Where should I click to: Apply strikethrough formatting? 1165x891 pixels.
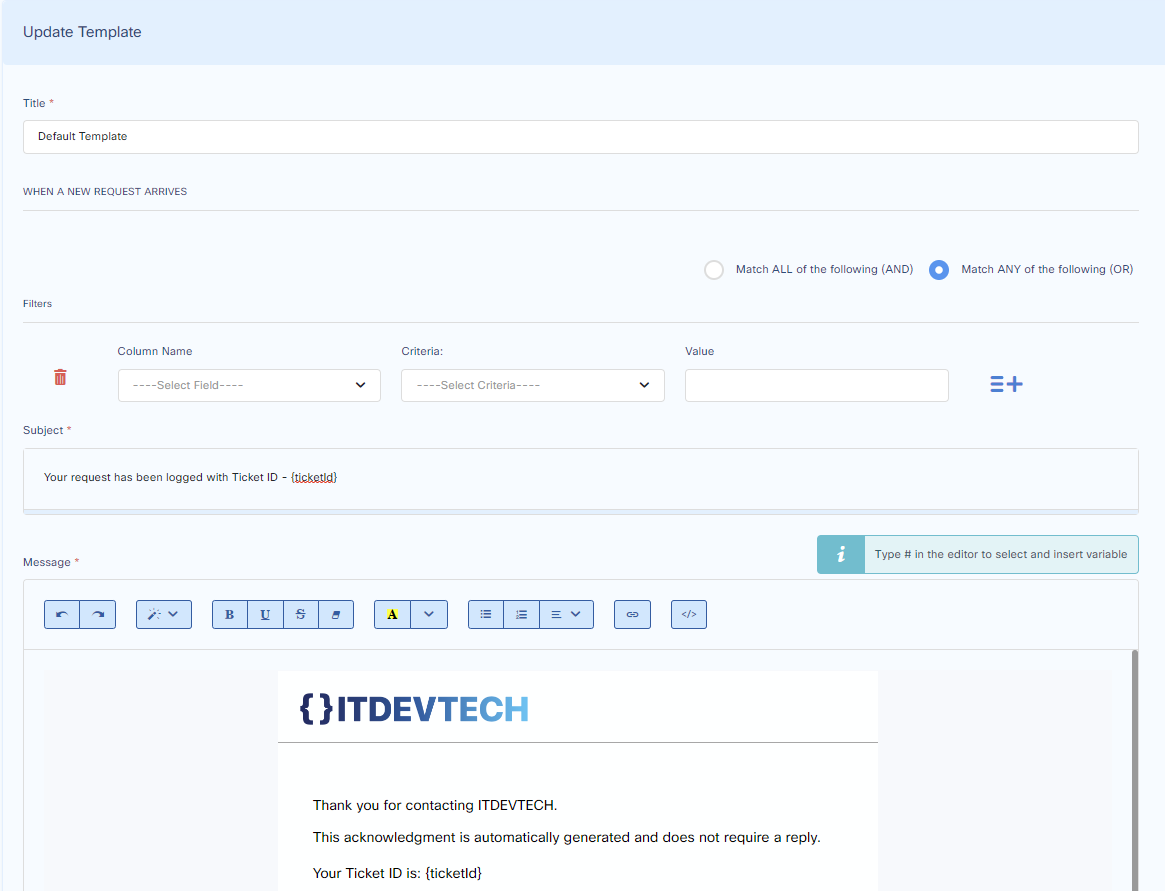coord(300,614)
